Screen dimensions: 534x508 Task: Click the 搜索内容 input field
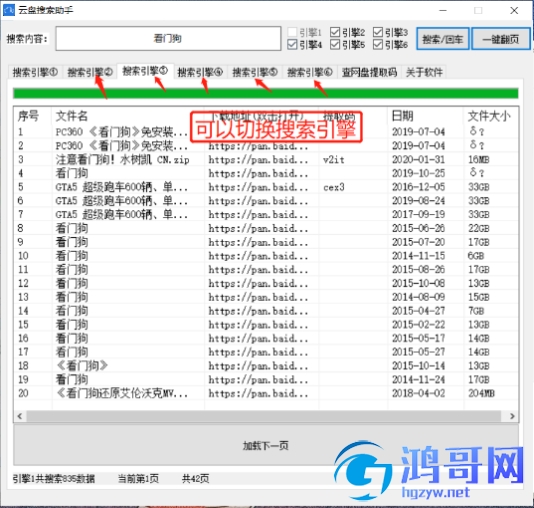pyautogui.click(x=168, y=38)
